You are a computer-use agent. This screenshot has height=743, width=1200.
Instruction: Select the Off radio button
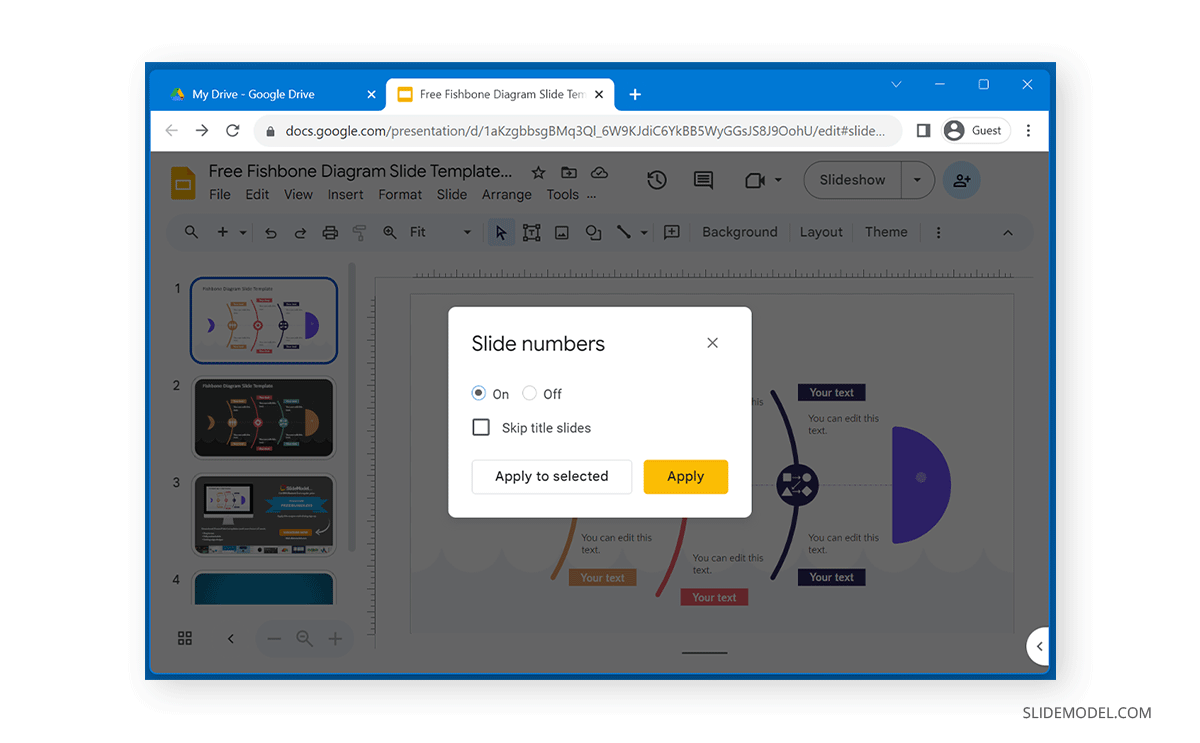pyautogui.click(x=530, y=393)
